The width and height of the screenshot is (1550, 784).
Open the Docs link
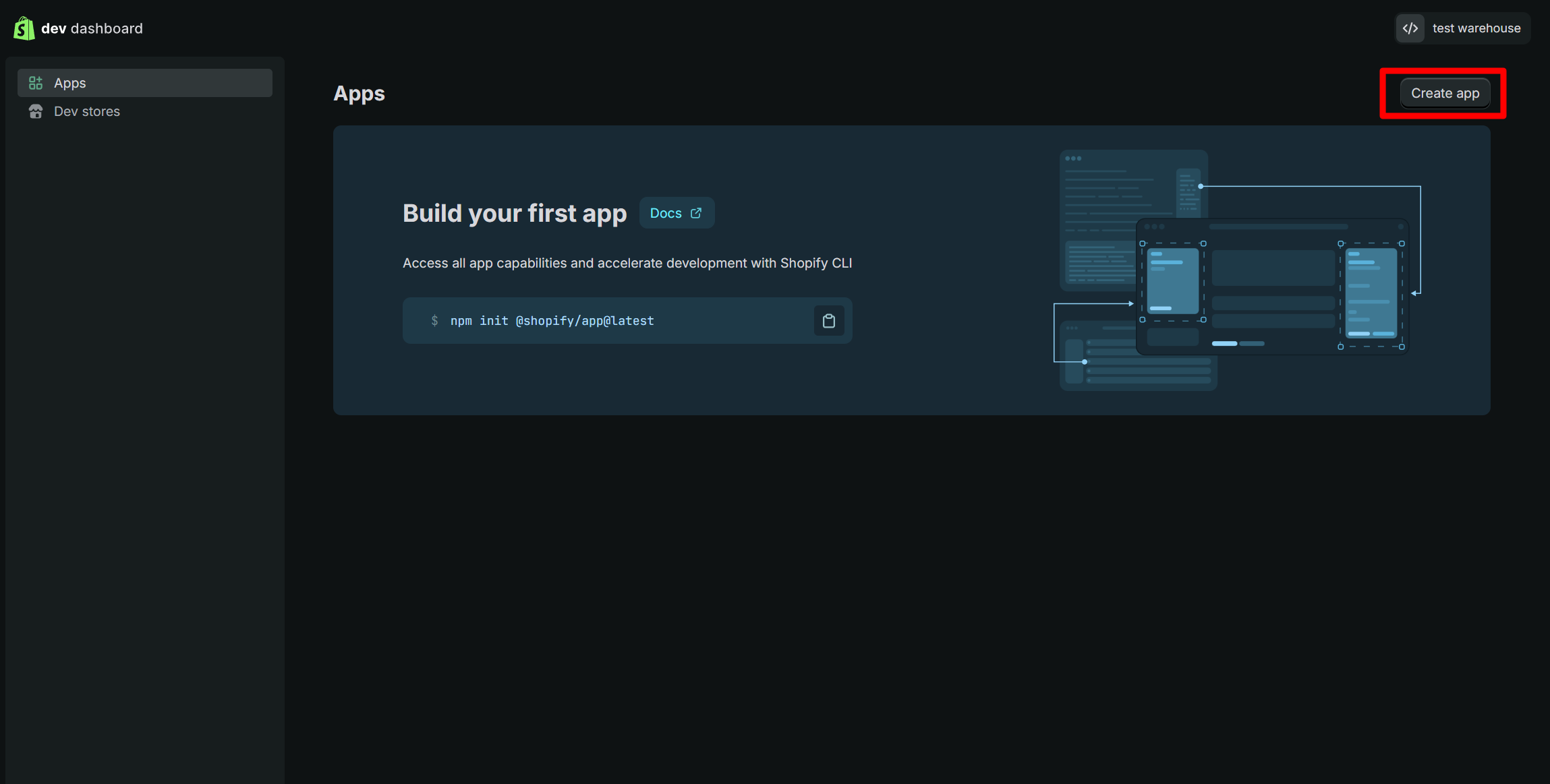[666, 213]
